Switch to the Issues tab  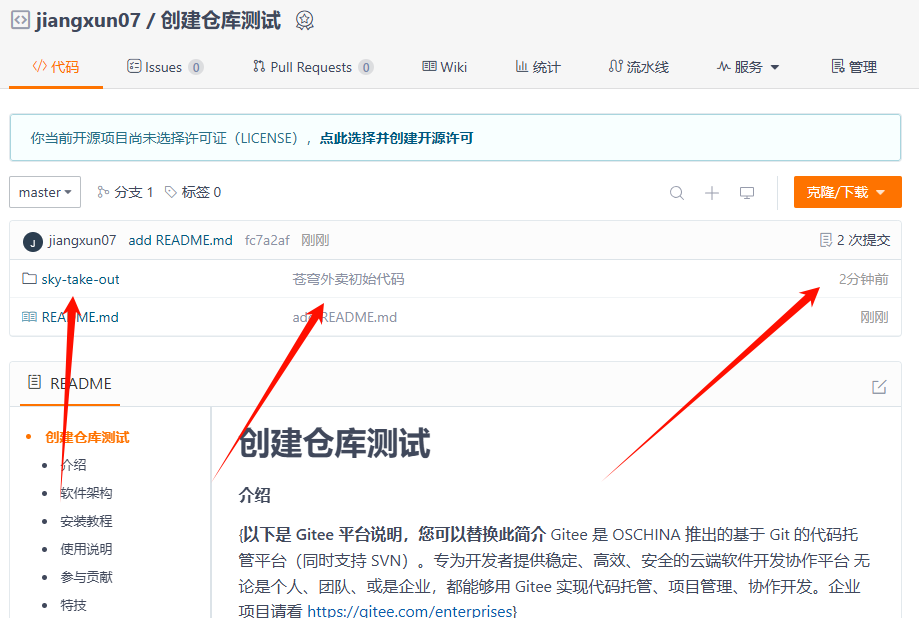[163, 66]
